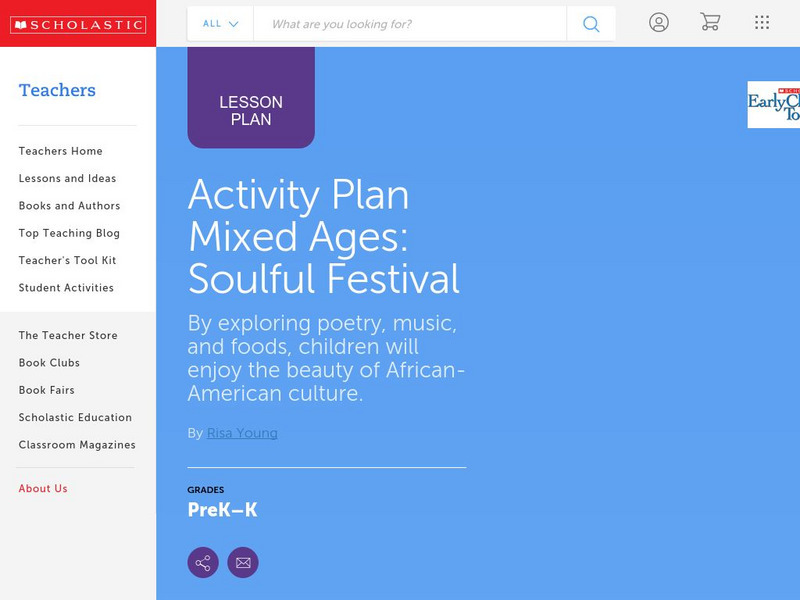
Task: Click the purple share icon
Action: pyautogui.click(x=202, y=562)
